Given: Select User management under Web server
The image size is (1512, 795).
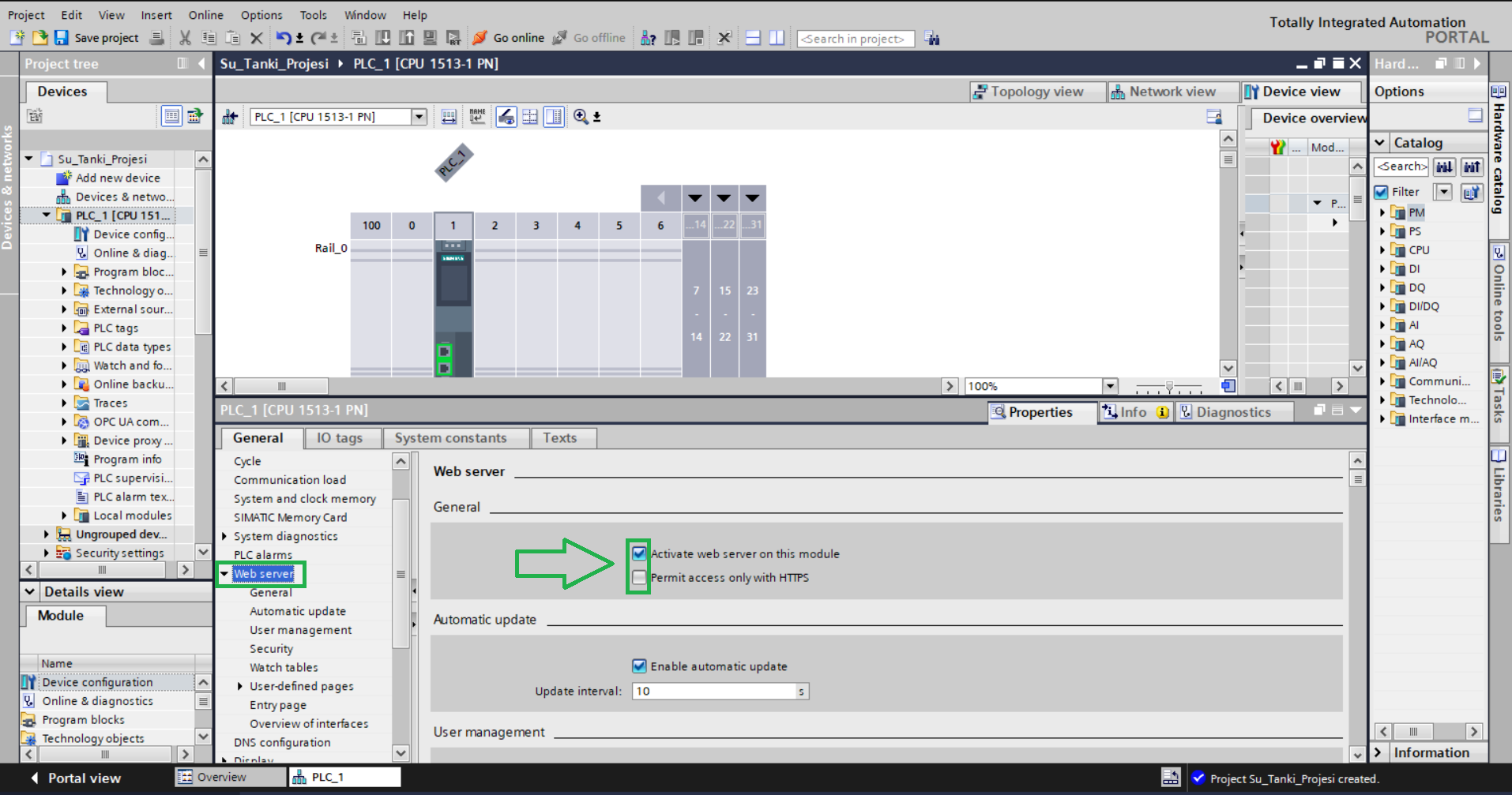Looking at the screenshot, I should (300, 630).
